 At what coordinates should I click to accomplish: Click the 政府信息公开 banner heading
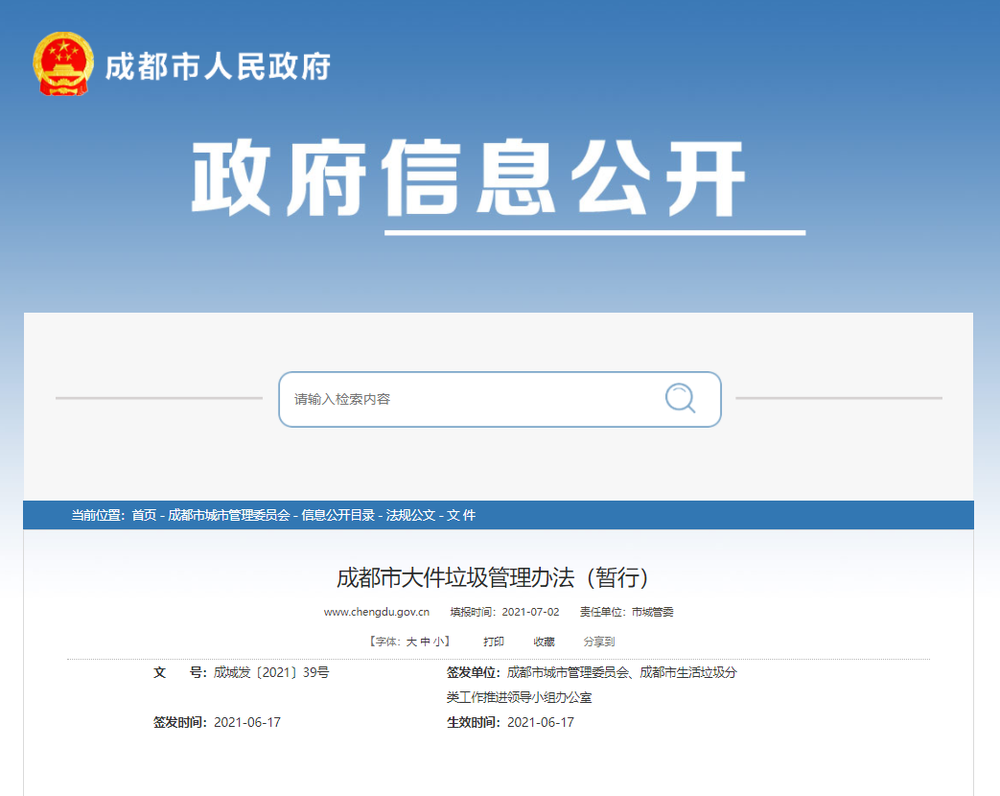click(468, 179)
